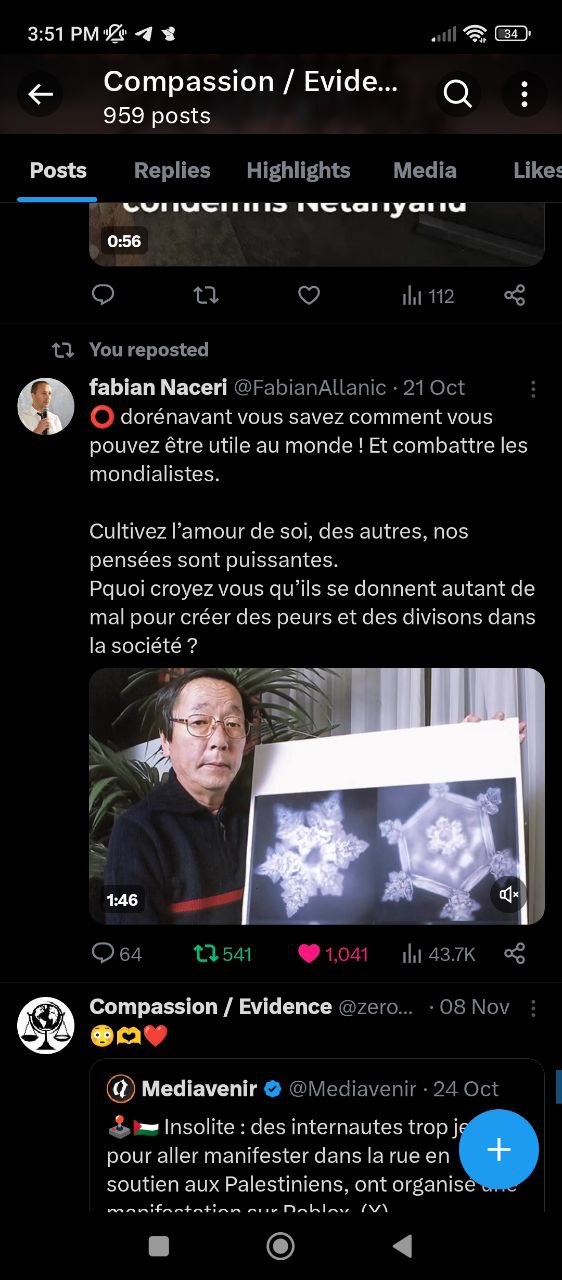Repost the 112-views video post
The image size is (562, 1280).
[x=206, y=295]
